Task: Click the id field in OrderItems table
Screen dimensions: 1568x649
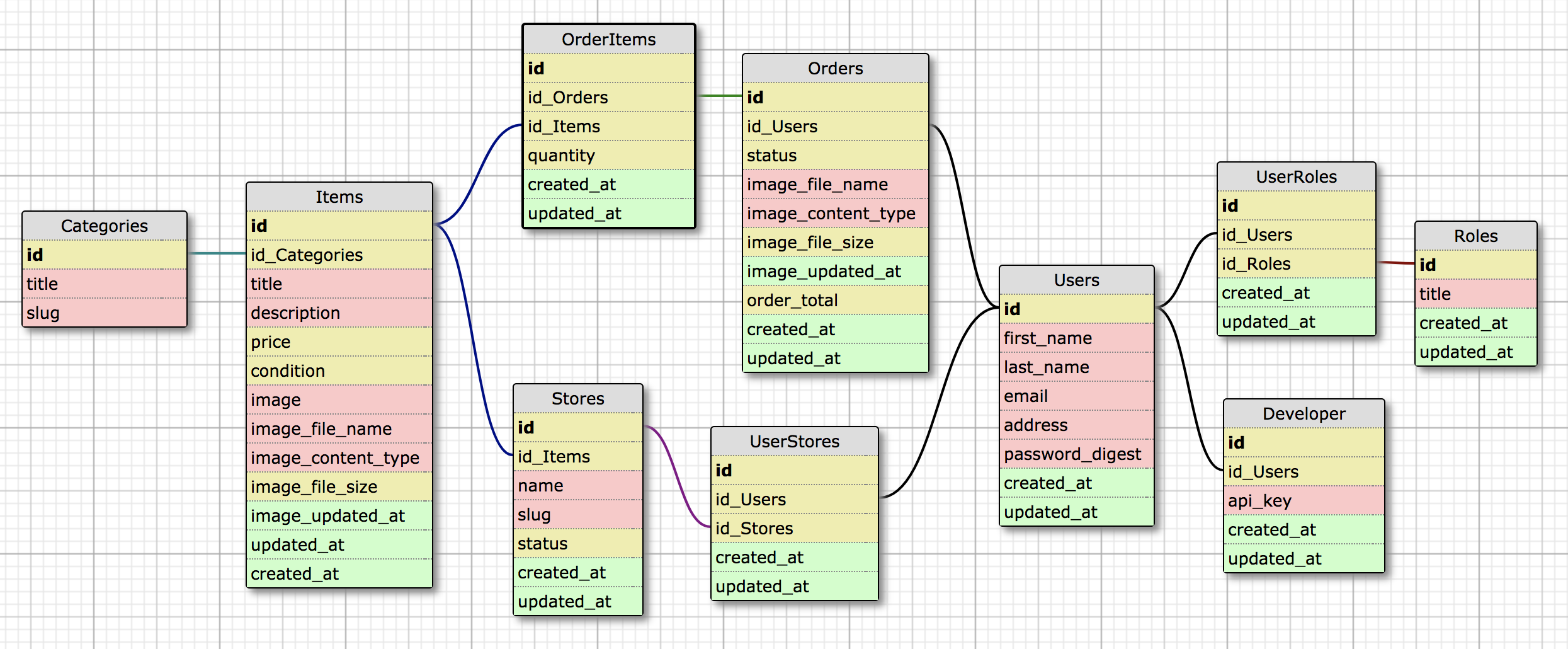Action: pos(609,68)
